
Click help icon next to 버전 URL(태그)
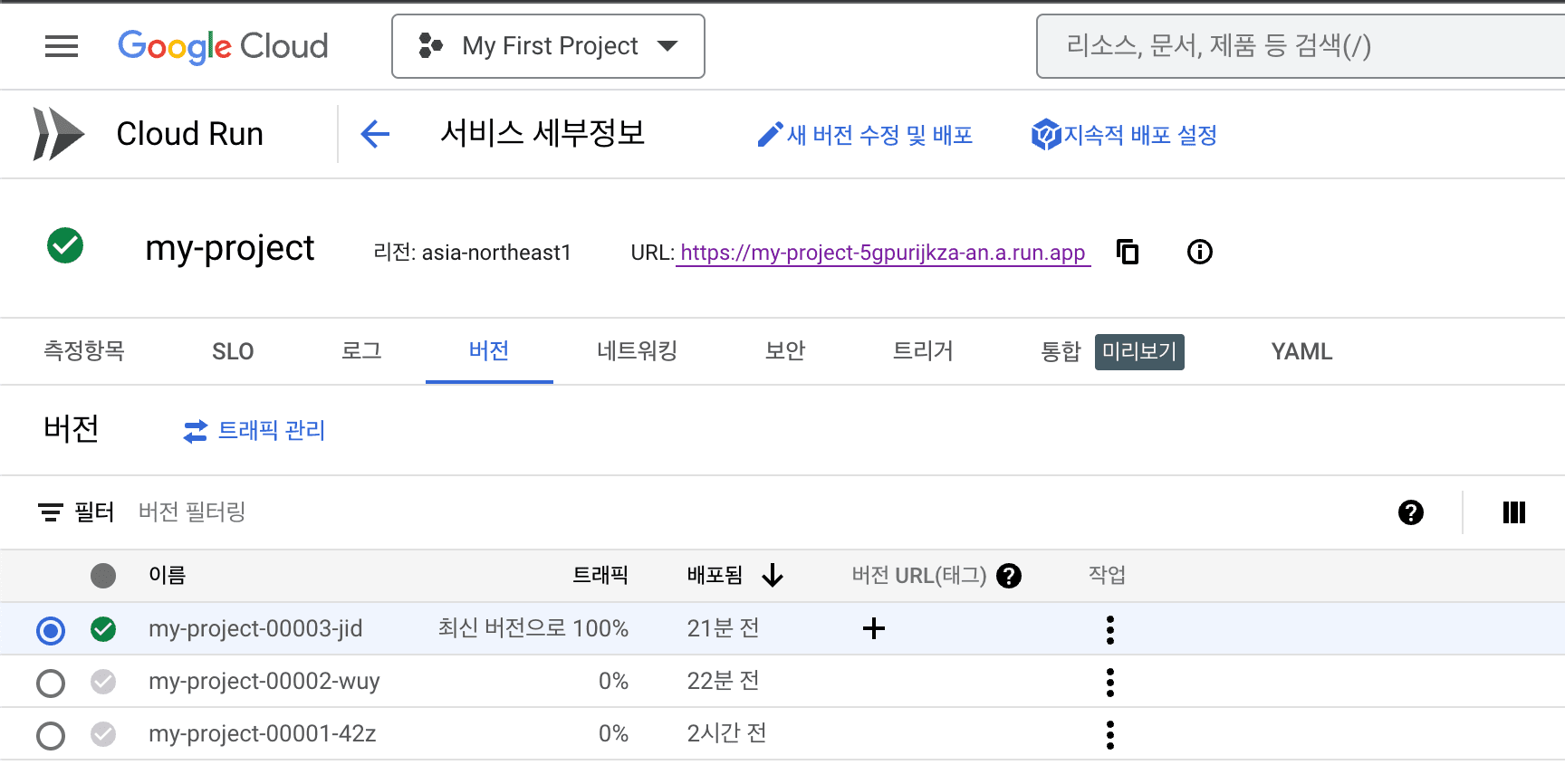1009,576
